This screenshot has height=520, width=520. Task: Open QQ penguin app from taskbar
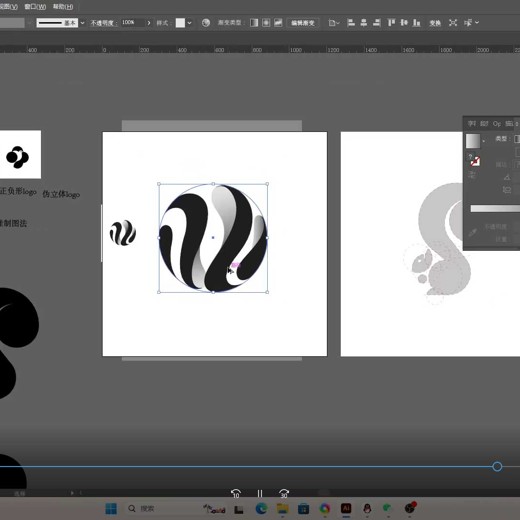click(x=367, y=509)
